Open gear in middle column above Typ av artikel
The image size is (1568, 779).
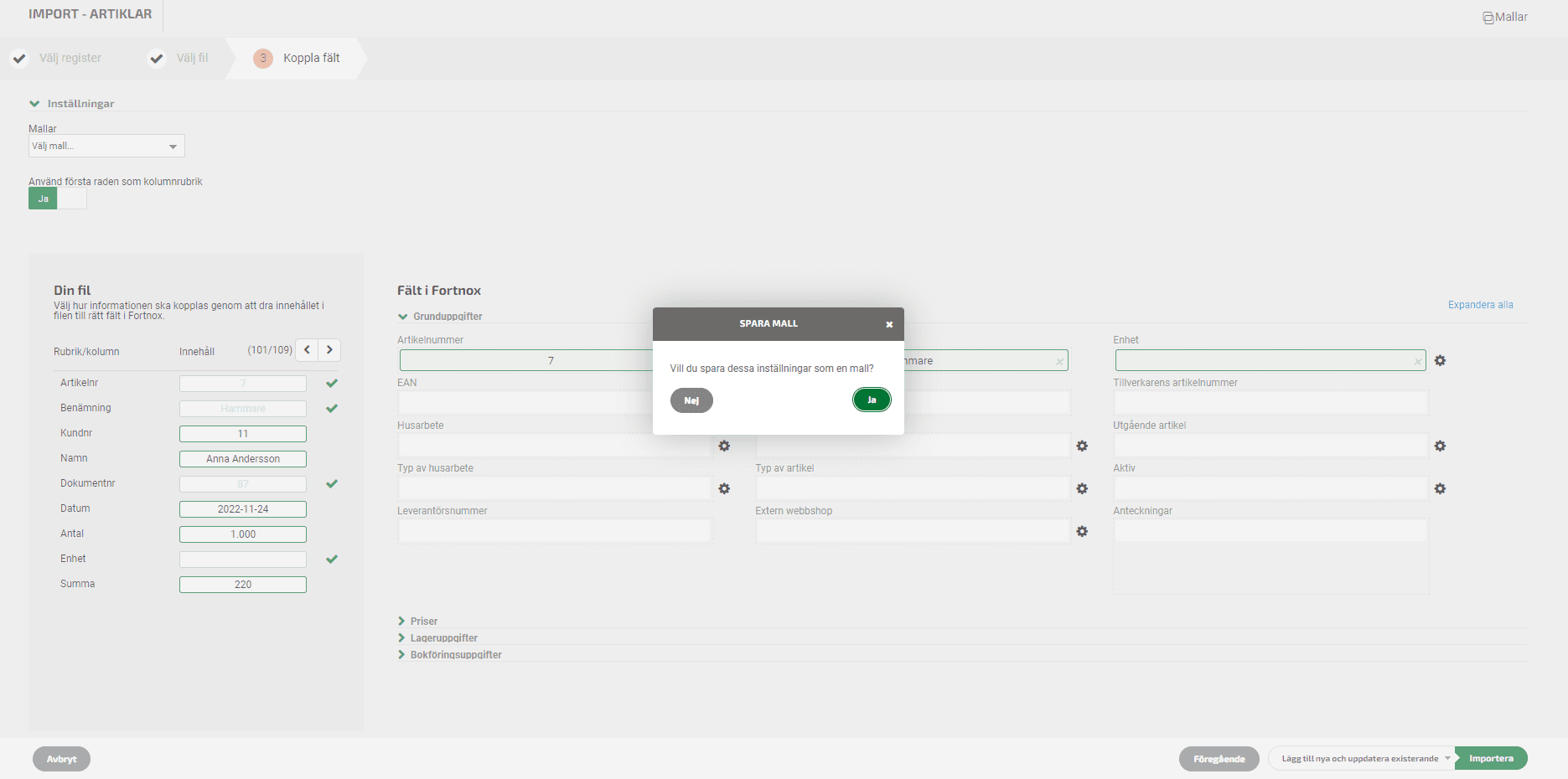1082,446
